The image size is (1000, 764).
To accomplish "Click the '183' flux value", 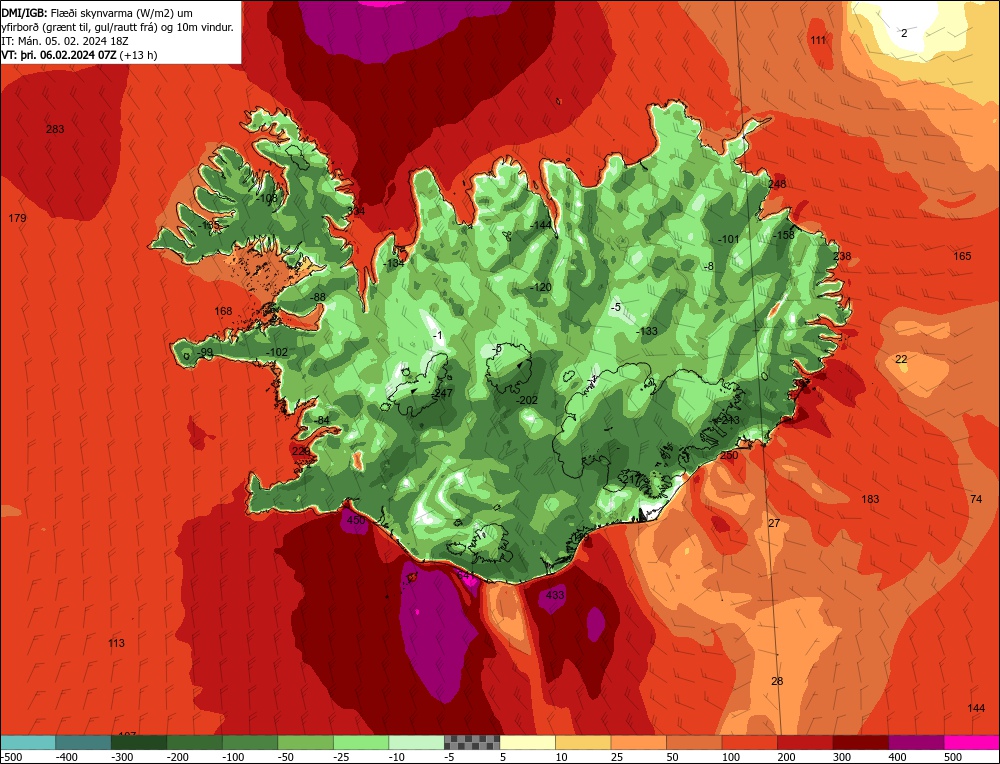I will point(871,499).
